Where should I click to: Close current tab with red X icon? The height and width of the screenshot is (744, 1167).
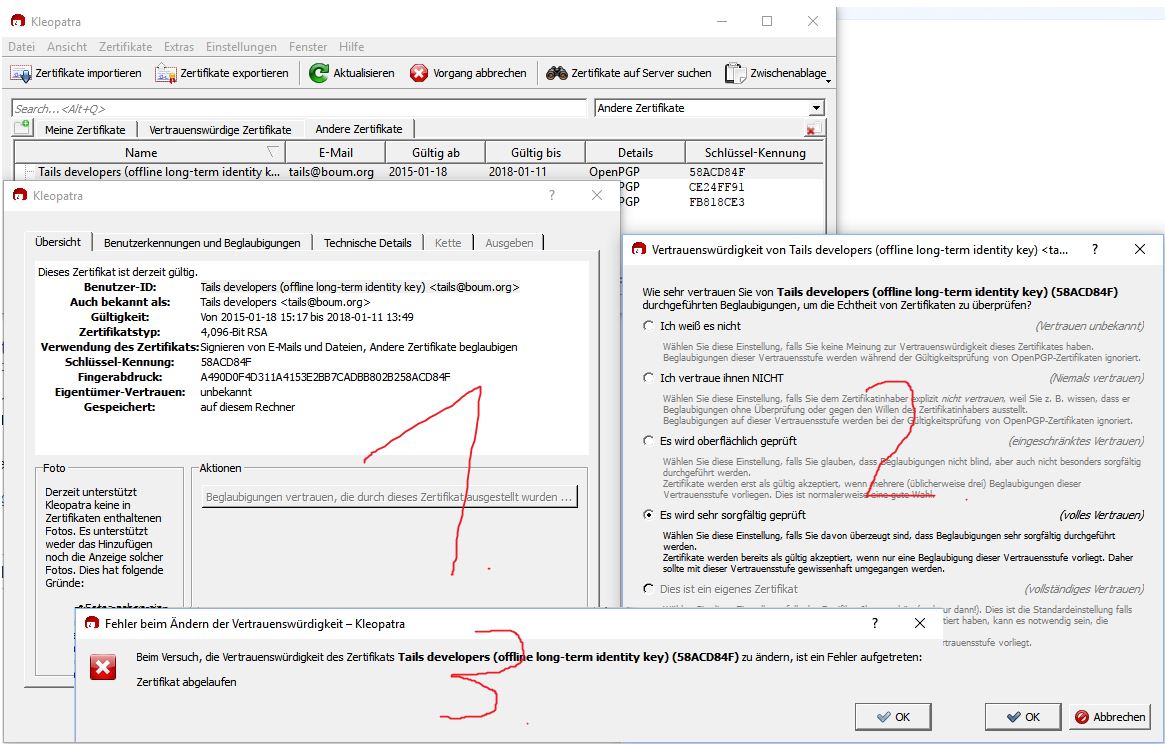[813, 129]
